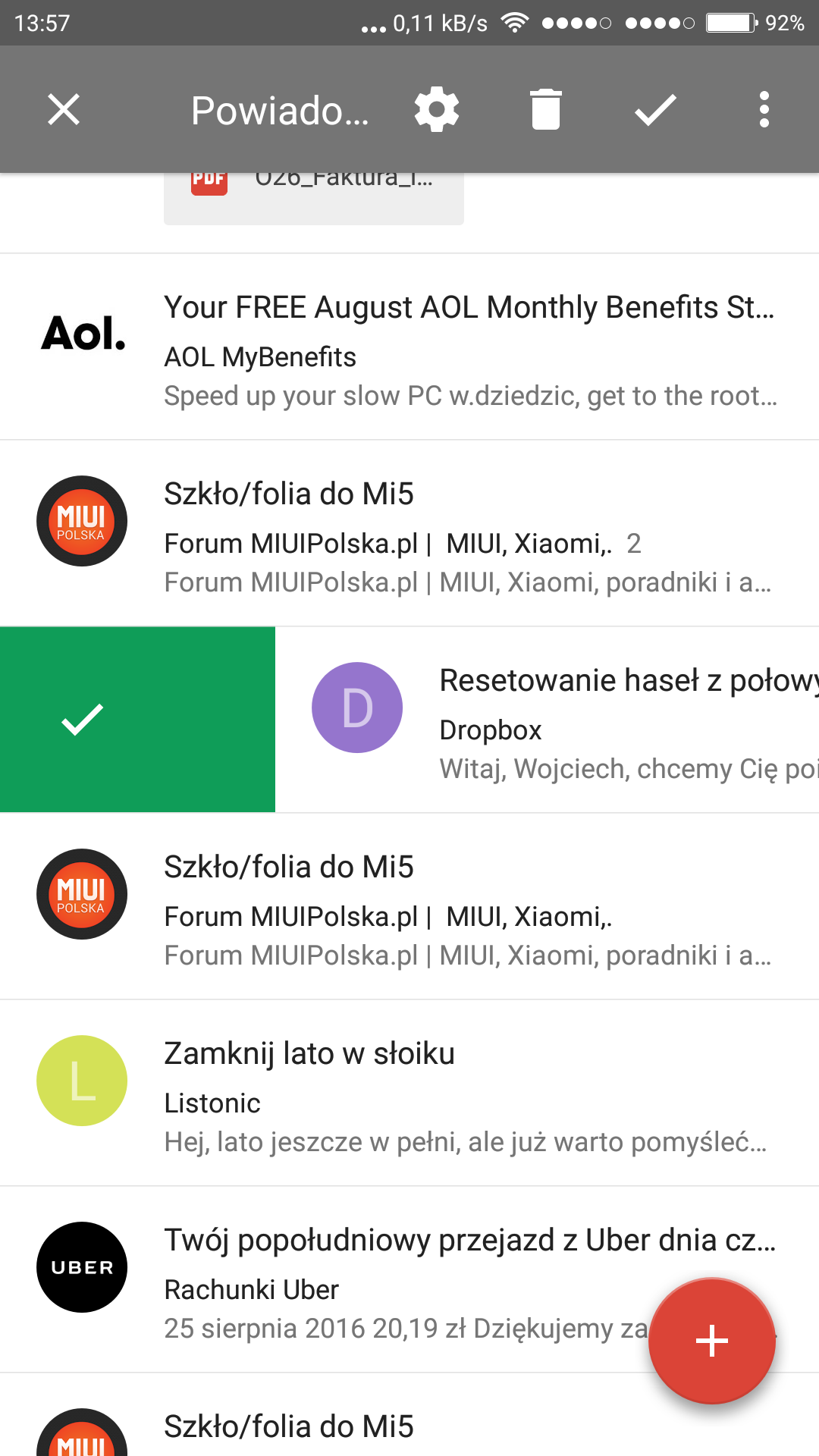Image resolution: width=819 pixels, height=1456 pixels.
Task: Select the Dropbox purple D avatar
Action: click(x=357, y=708)
